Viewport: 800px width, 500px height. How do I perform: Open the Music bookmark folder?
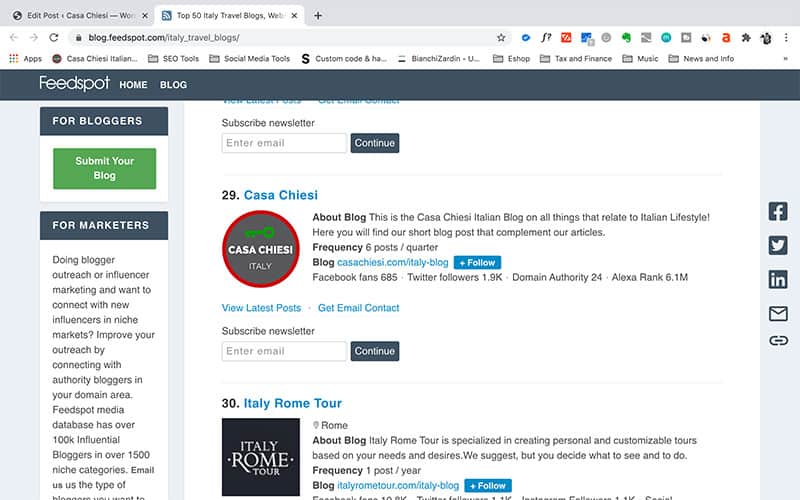tap(640, 59)
